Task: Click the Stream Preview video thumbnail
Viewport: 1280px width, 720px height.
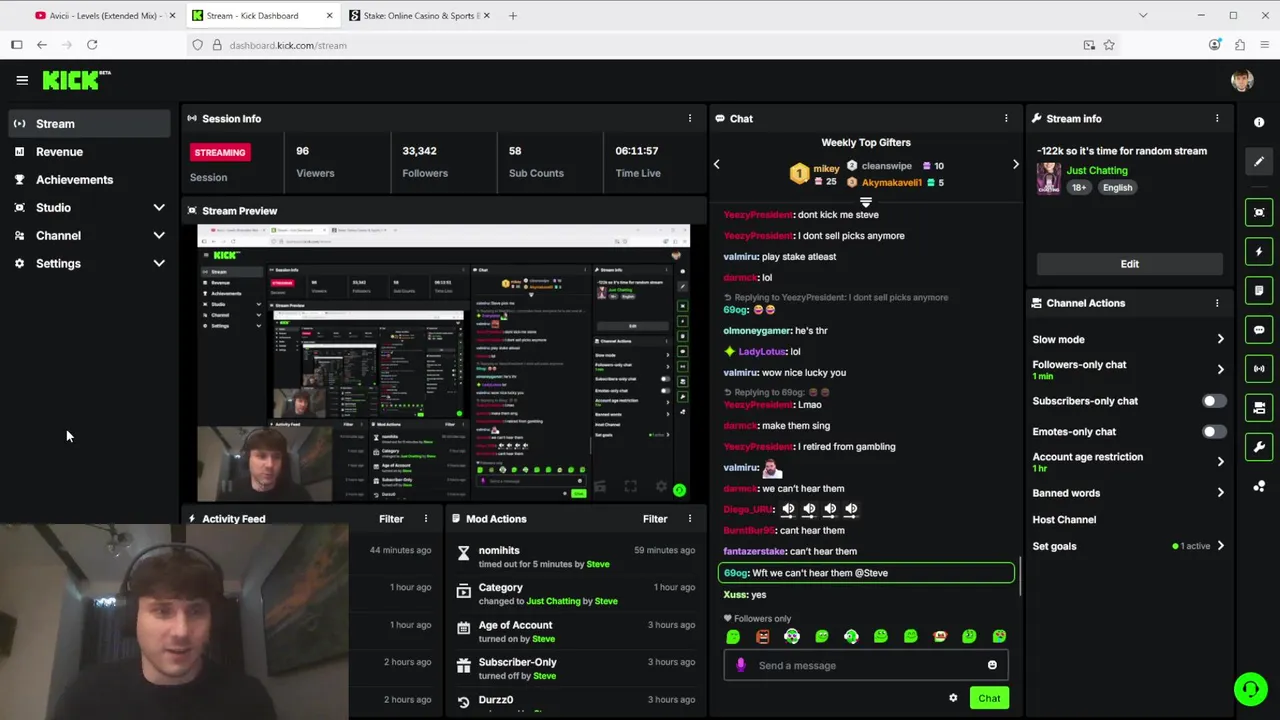Action: tap(443, 363)
